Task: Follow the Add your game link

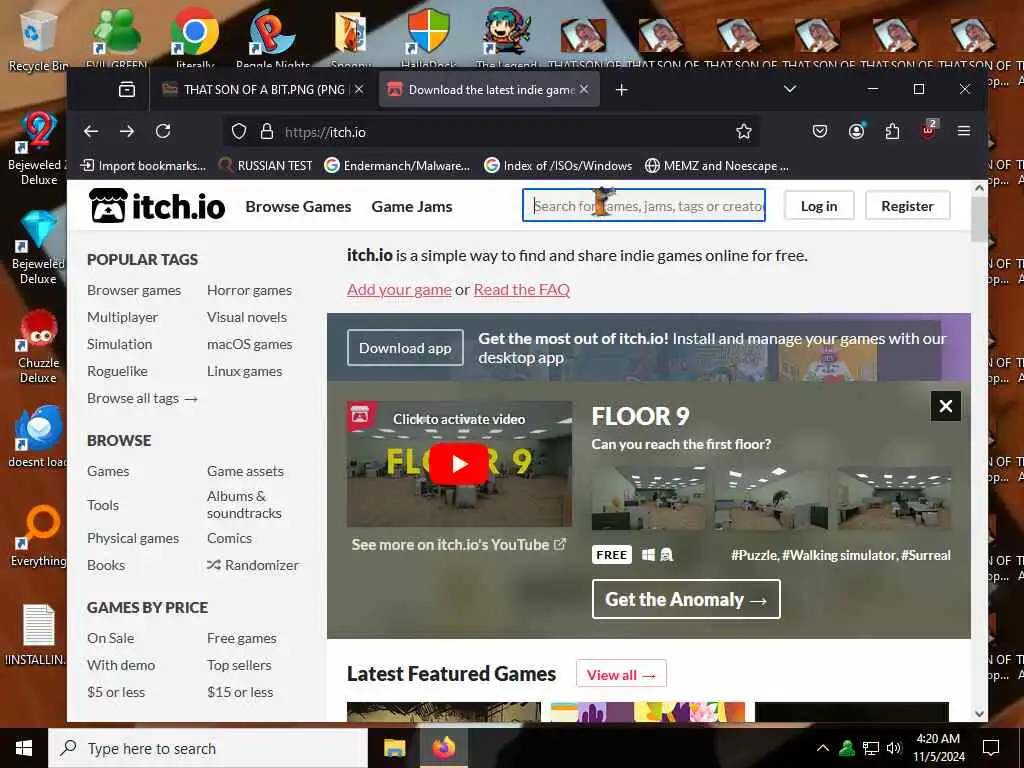Action: pos(399,289)
